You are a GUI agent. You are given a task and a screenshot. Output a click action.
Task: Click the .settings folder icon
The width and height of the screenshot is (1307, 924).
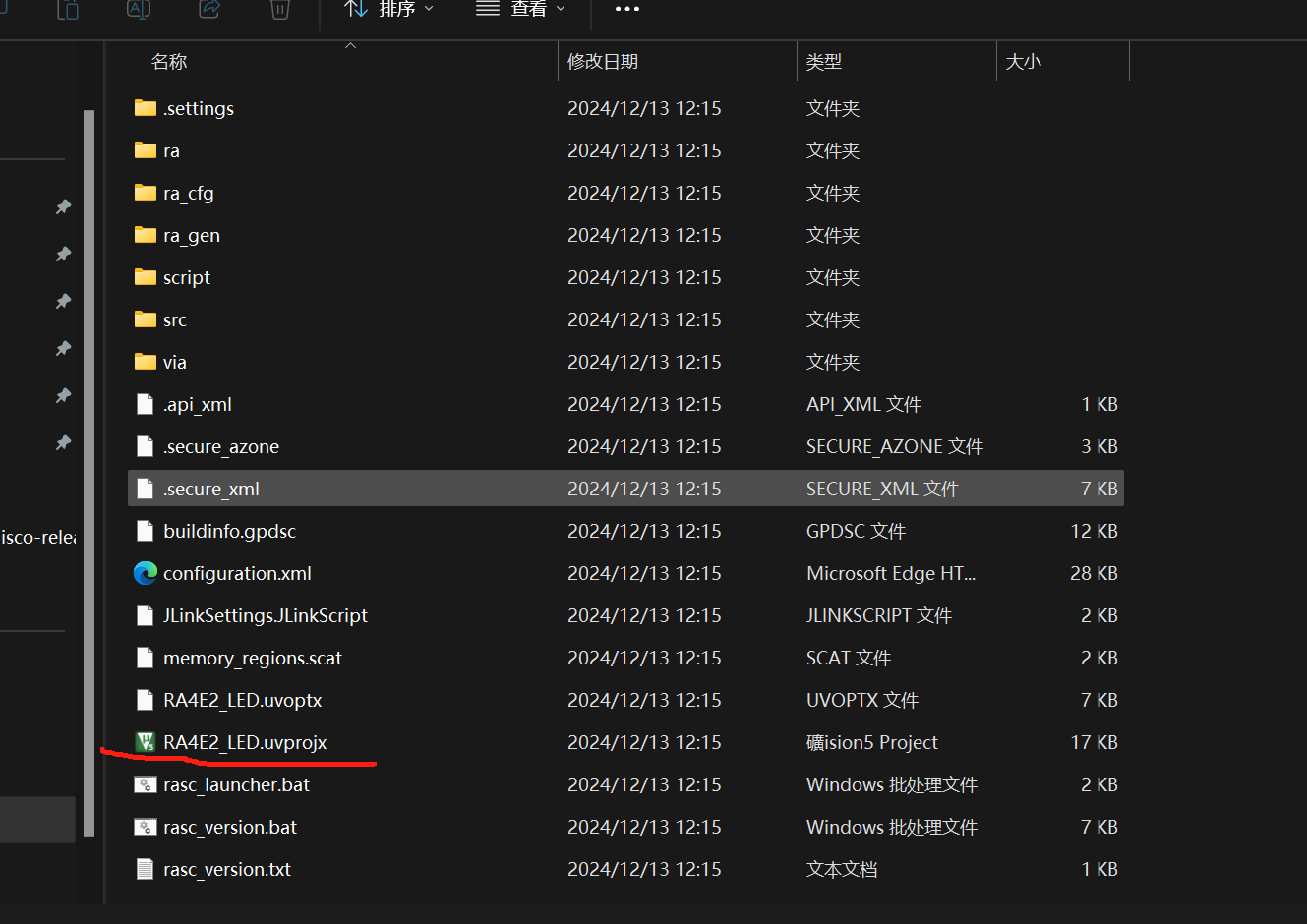146,107
